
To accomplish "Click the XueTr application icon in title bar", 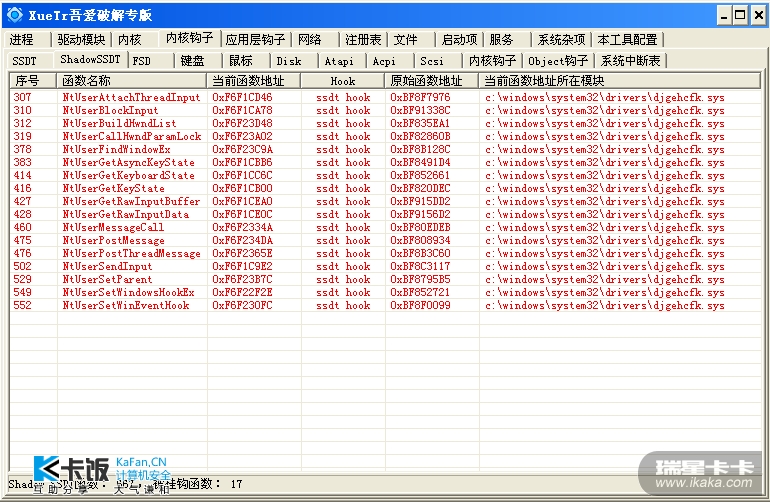I will tap(15, 15).
